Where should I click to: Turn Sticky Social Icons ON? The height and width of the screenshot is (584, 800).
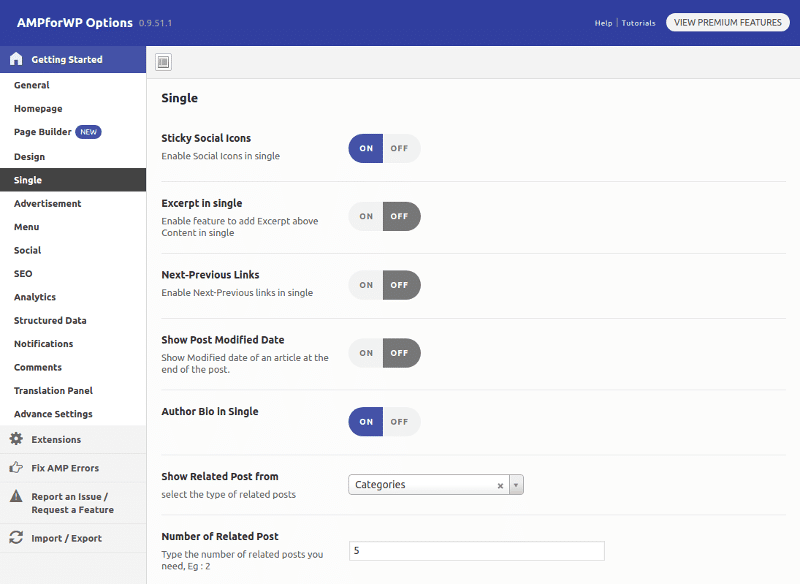(366, 148)
